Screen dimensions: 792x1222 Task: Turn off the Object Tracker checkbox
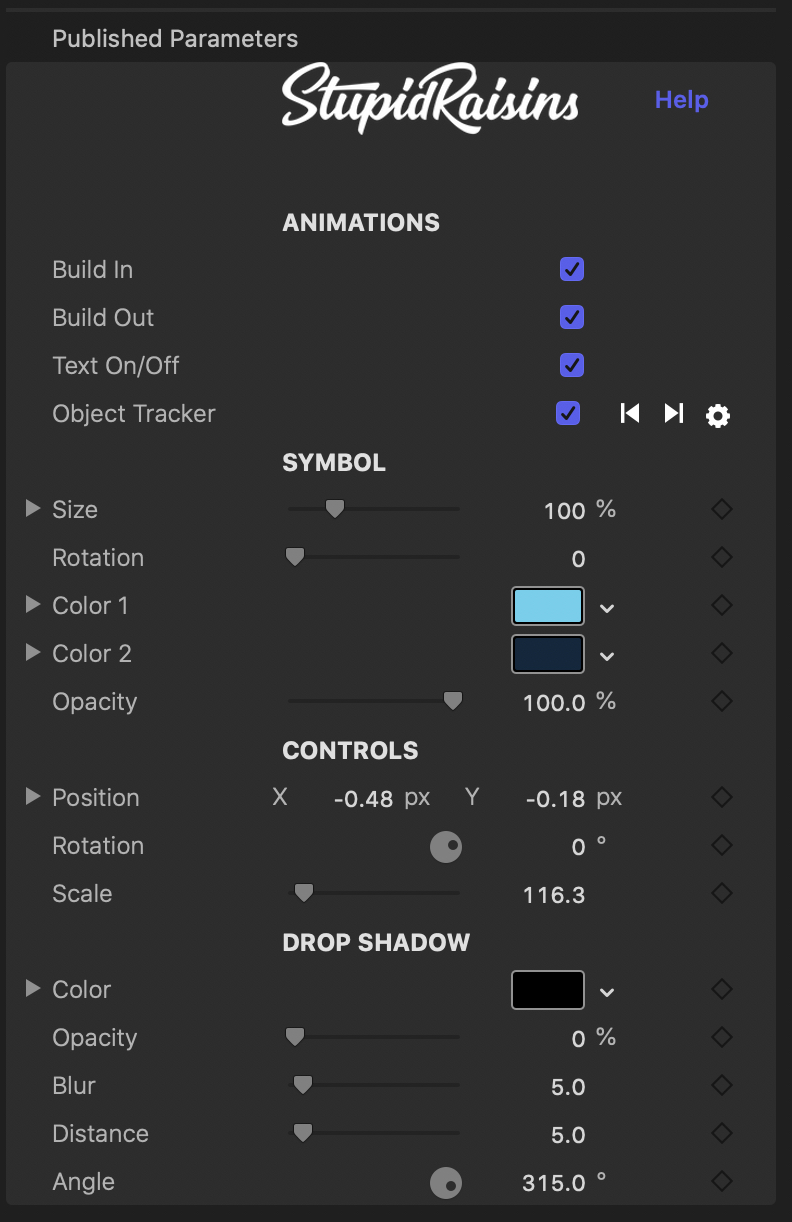point(567,413)
